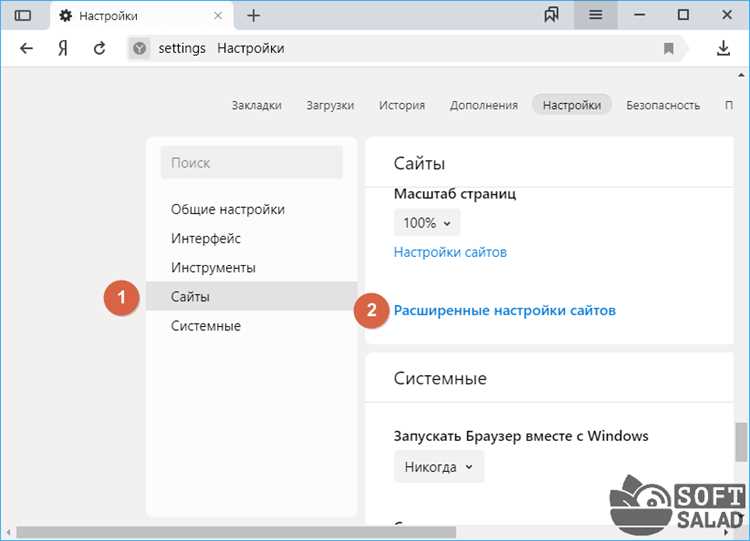Click the horizontal scrollbar thumb
750x541 pixels.
pyautogui.click(x=236, y=532)
